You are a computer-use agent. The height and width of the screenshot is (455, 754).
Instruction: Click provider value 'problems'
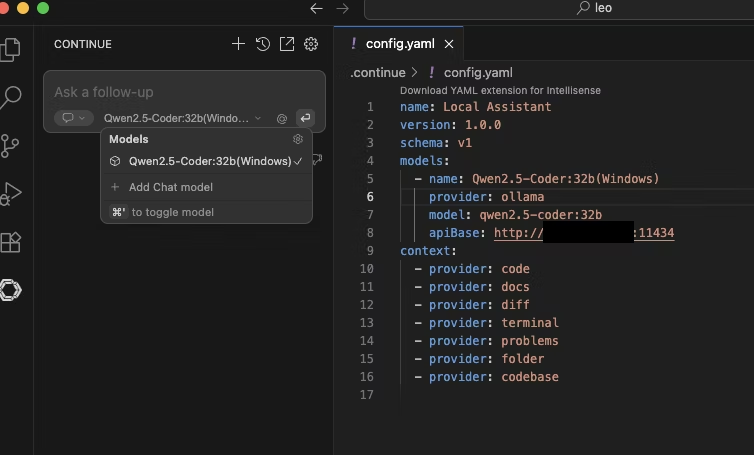pos(530,341)
